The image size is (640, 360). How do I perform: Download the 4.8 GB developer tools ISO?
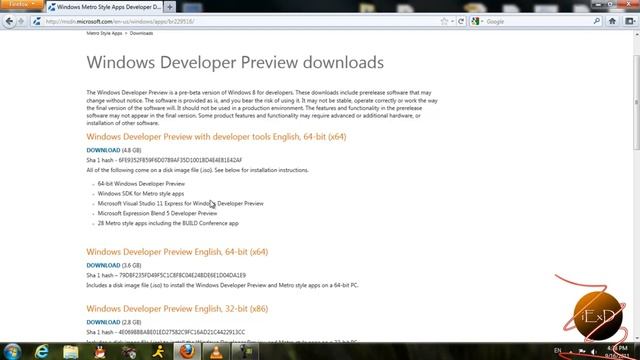tap(103, 150)
